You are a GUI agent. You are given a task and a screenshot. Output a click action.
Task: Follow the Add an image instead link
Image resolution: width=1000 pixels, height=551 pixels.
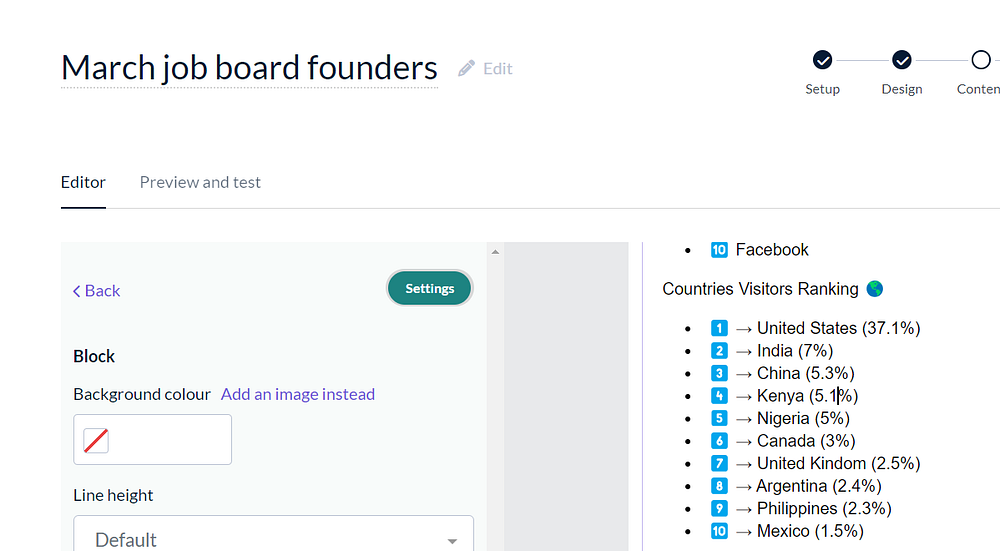(x=298, y=394)
